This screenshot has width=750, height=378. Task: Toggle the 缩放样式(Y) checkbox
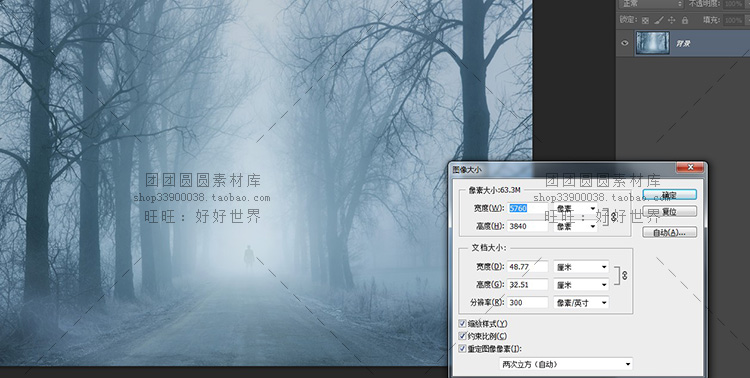coord(462,324)
